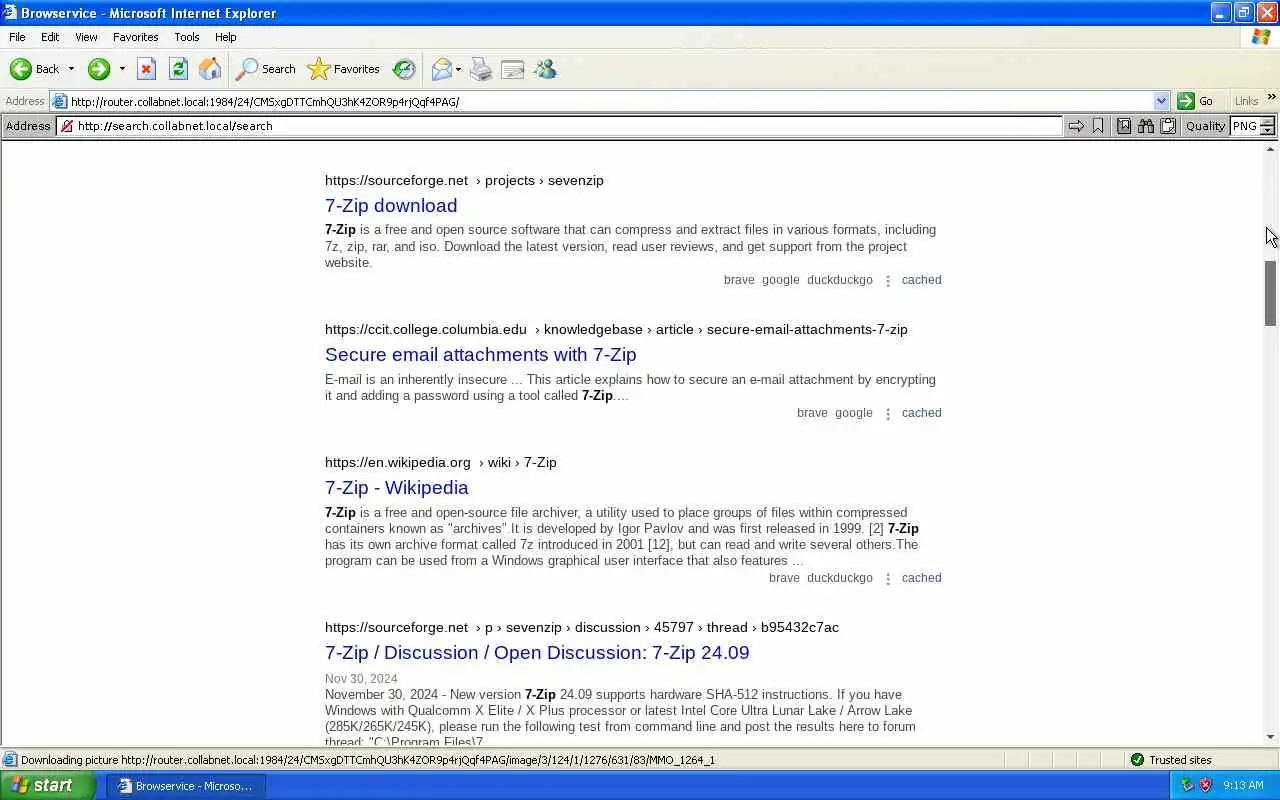Click the Safely Remove Hardware tray icon
Image resolution: width=1280 pixels, height=800 pixels.
coord(1187,785)
